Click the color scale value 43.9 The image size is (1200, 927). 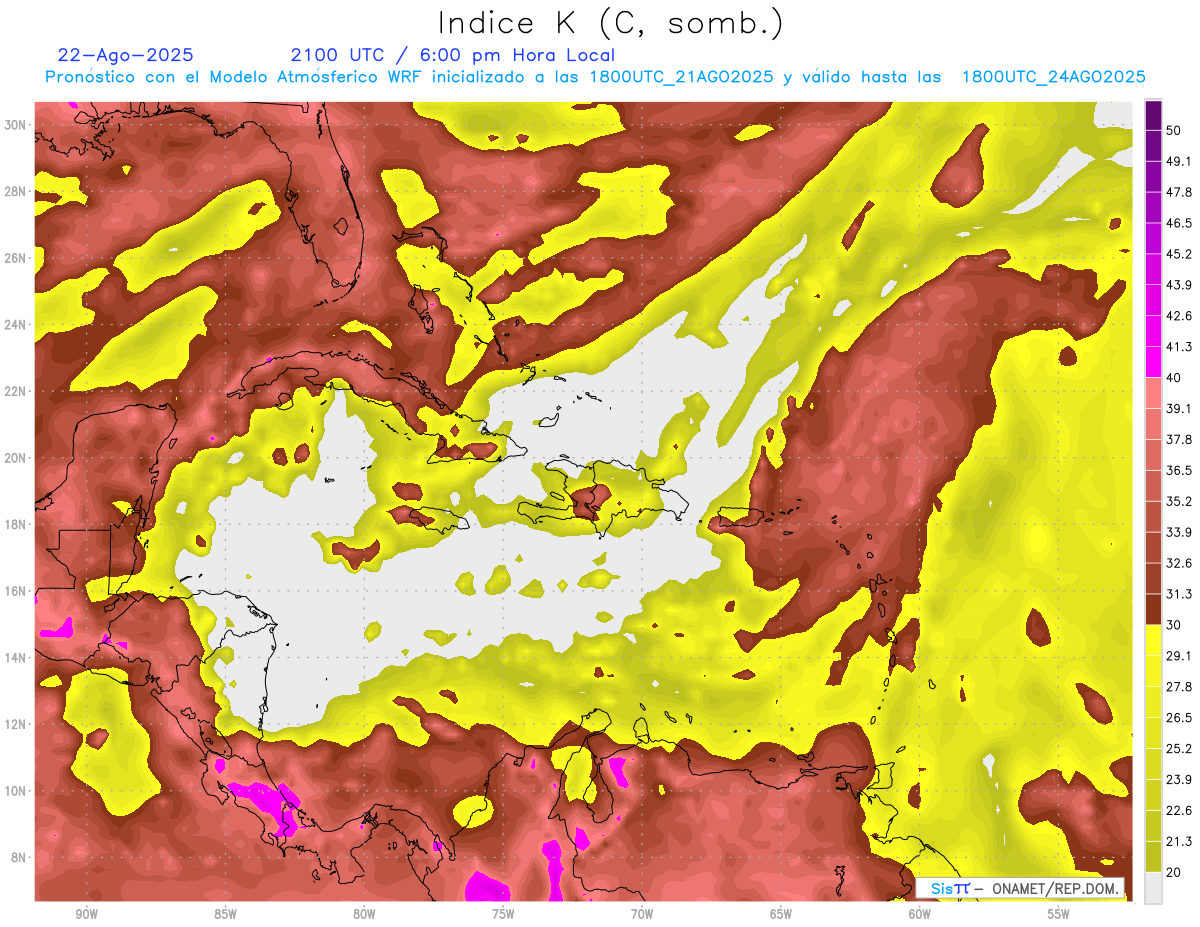(1178, 285)
